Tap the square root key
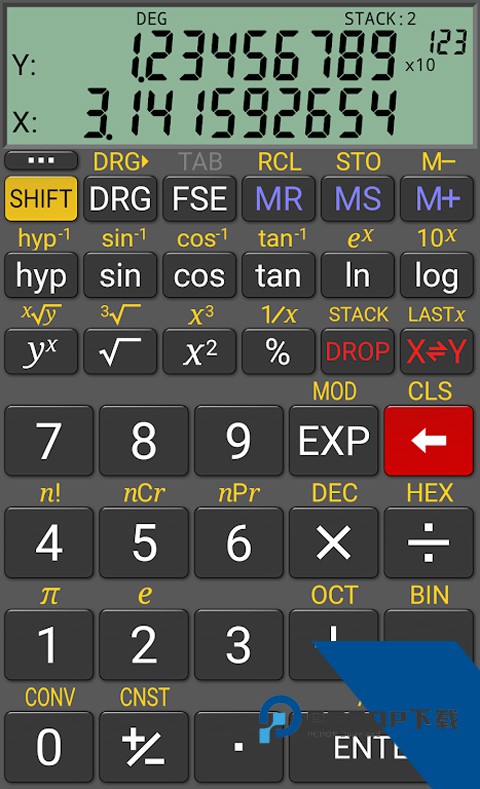The height and width of the screenshot is (789, 480). coord(120,351)
